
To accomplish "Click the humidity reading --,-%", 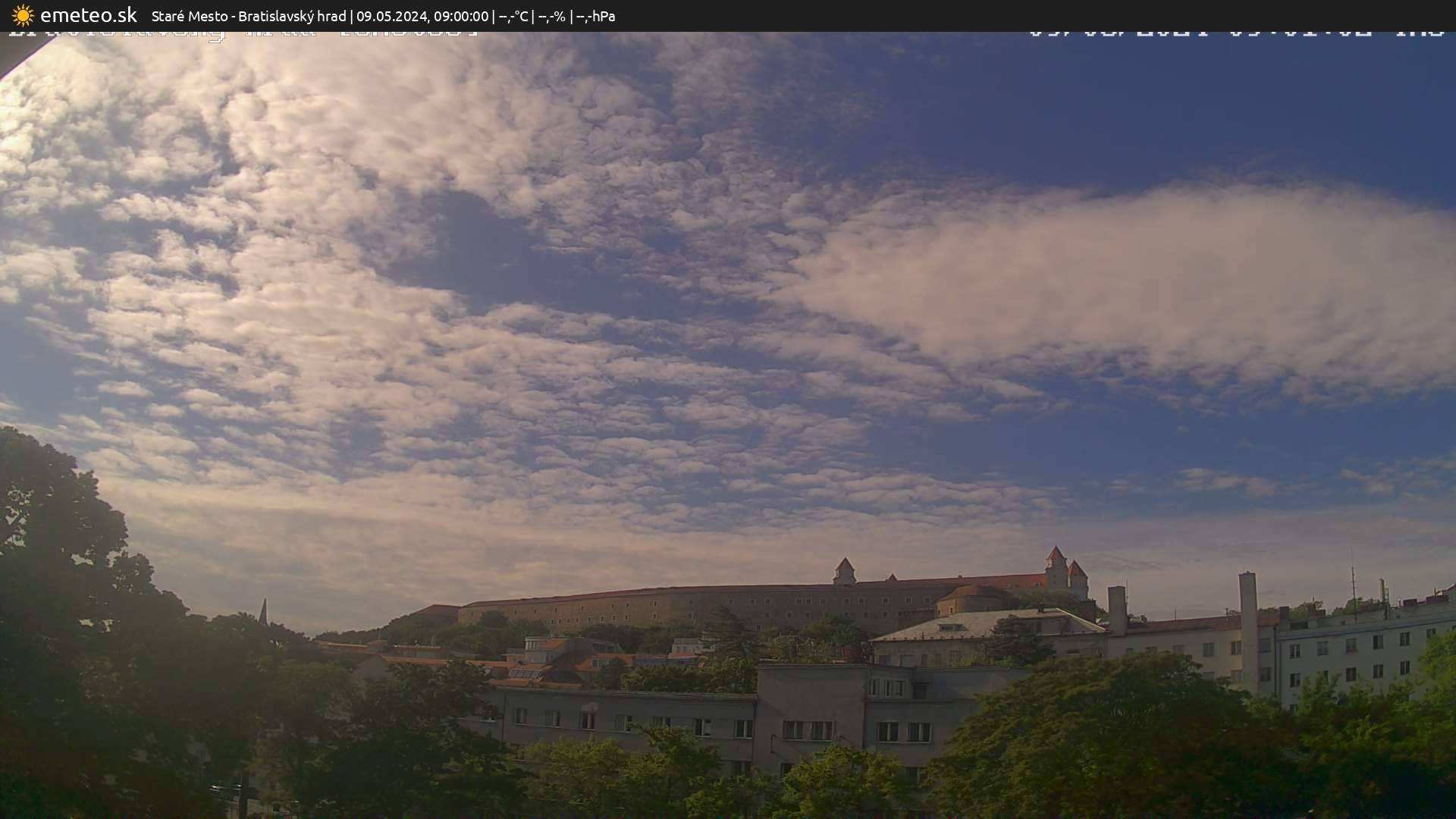I will 551,16.
